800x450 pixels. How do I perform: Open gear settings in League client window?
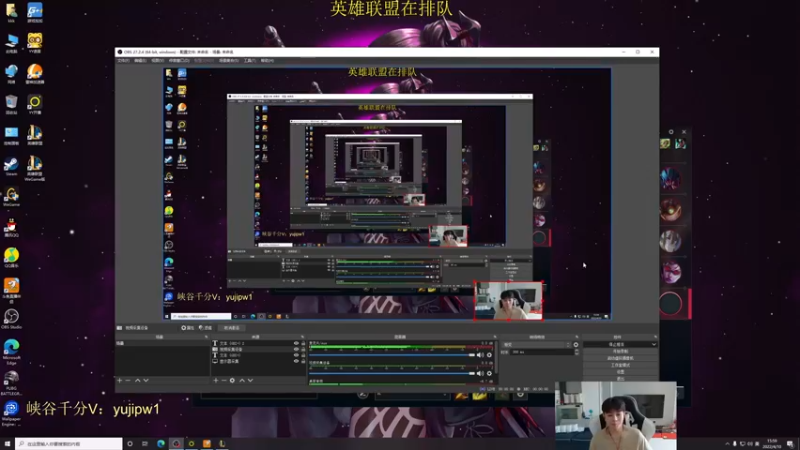[671, 132]
